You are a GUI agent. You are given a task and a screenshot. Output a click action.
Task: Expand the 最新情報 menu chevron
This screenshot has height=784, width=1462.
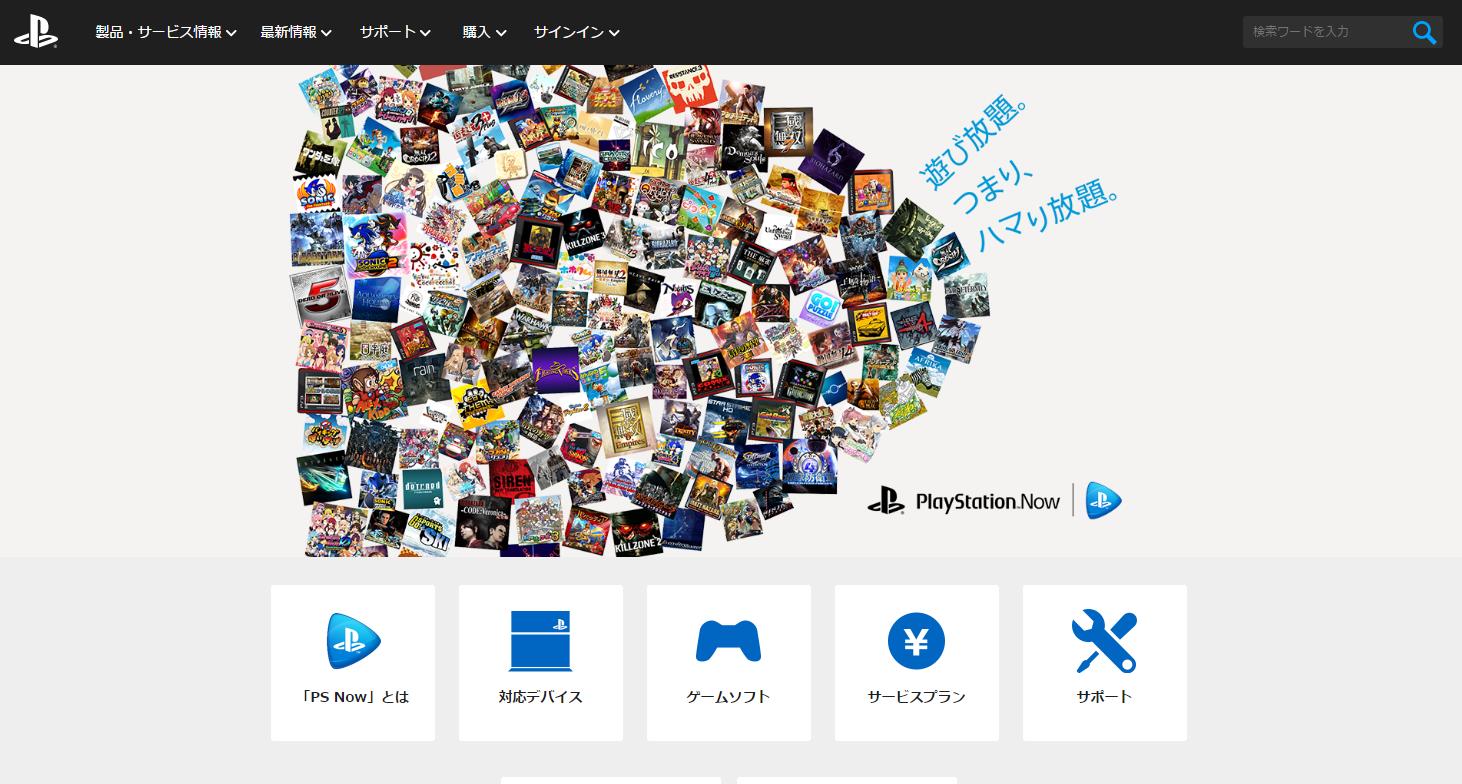coord(327,33)
